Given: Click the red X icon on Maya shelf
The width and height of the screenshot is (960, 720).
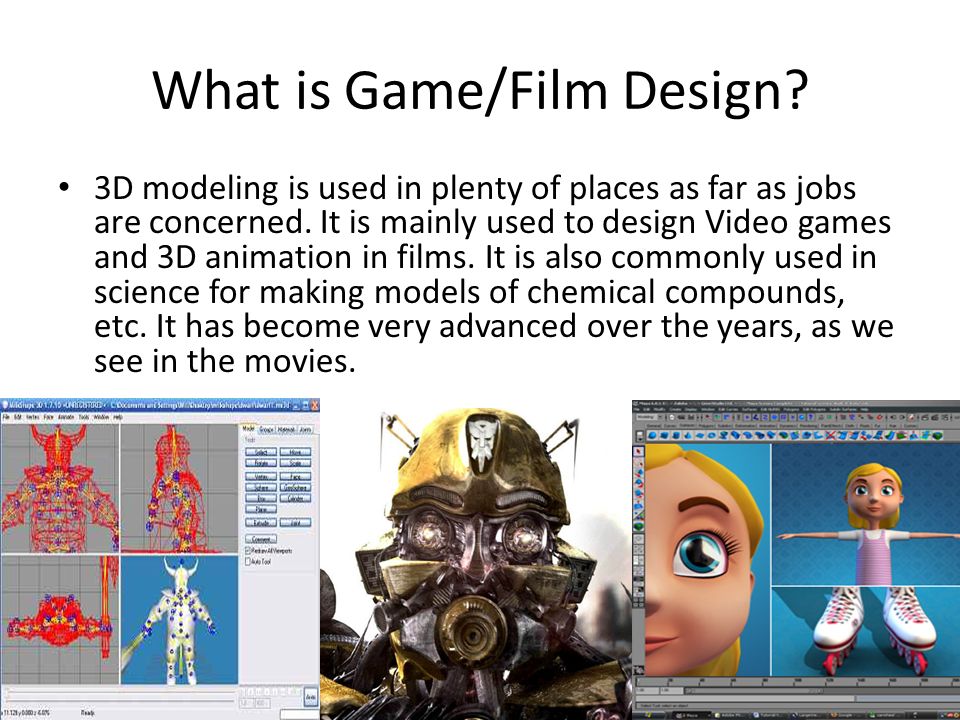Looking at the screenshot, I should 830,435.
